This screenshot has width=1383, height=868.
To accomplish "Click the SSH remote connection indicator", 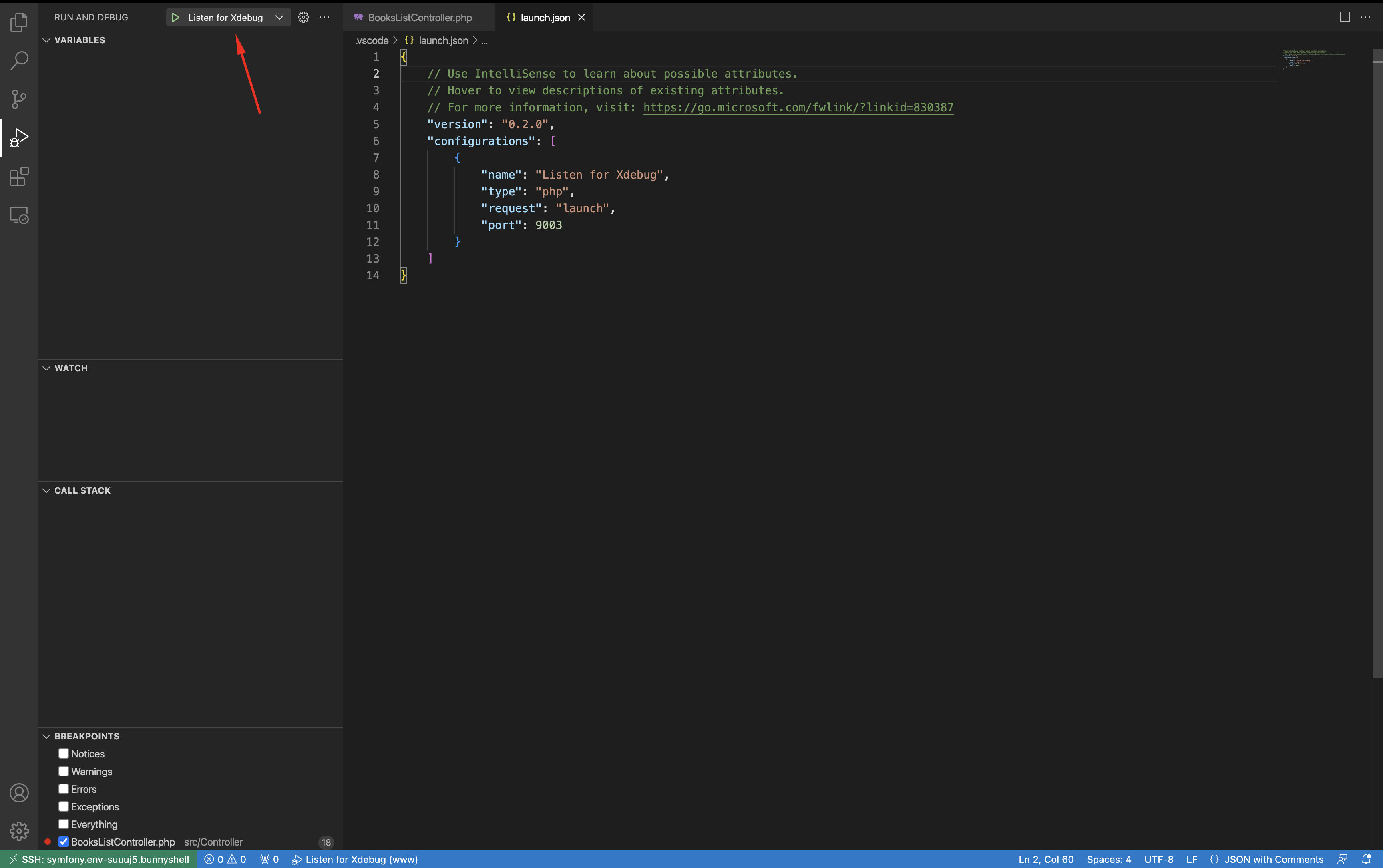I will click(99, 859).
